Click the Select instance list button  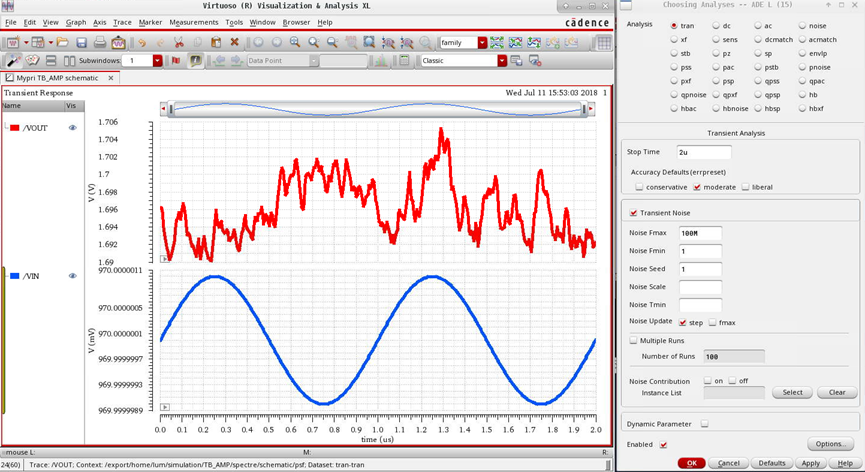[x=792, y=393]
